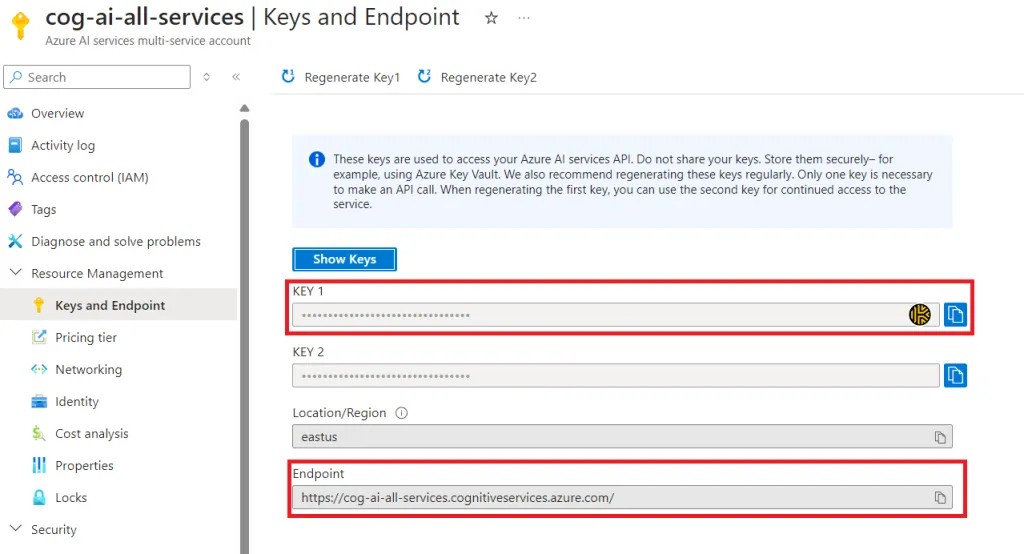Open Pricing tier page
This screenshot has height=554, width=1024.
(86, 338)
